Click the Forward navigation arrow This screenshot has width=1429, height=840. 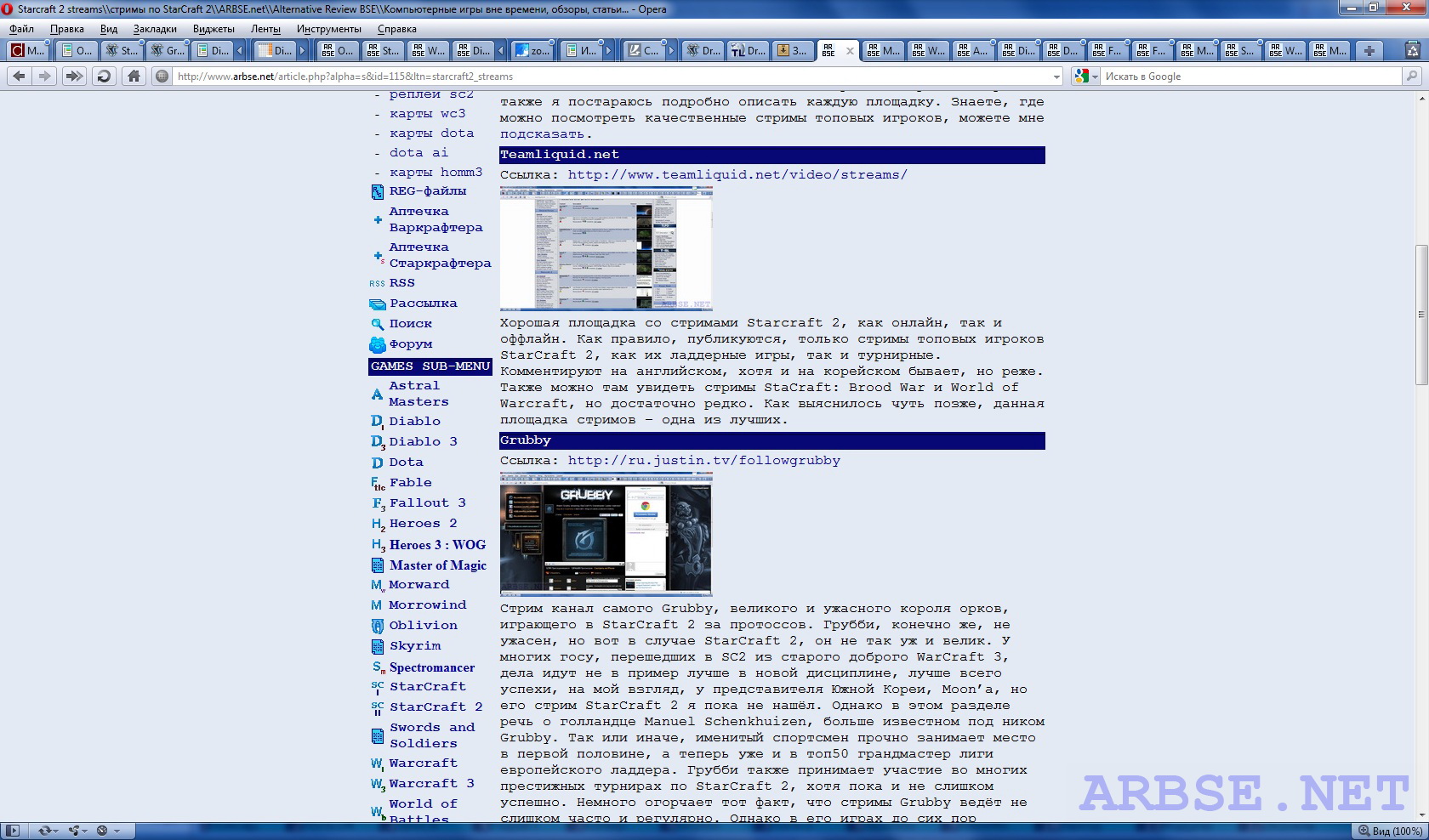pos(45,77)
